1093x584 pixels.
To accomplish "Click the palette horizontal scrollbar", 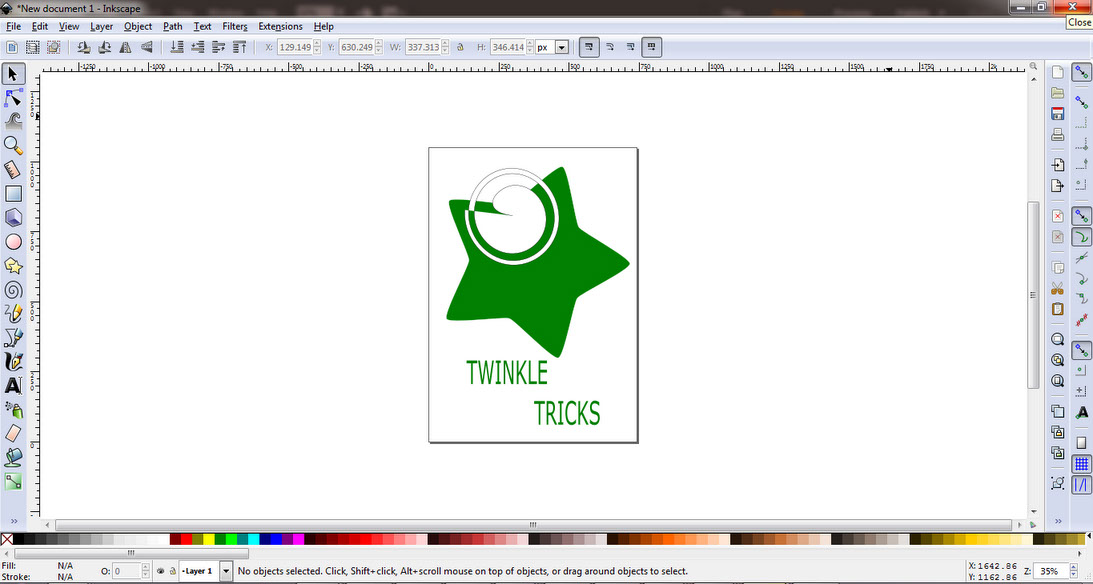I will click(131, 553).
